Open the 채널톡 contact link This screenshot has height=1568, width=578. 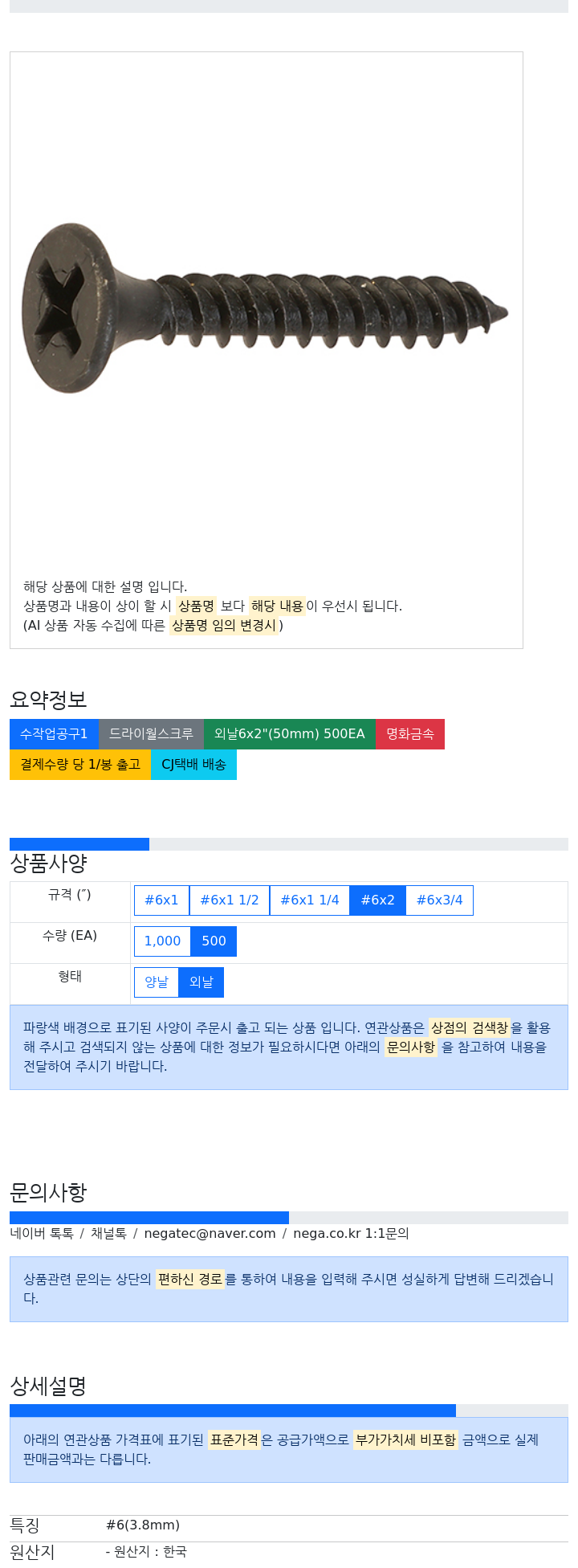tap(108, 1234)
